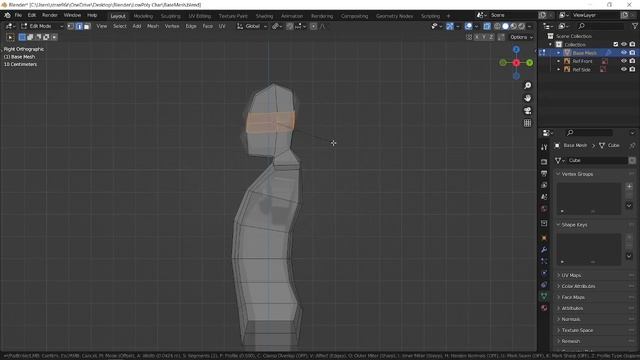Open Material properties tab icon
This screenshot has width=640, height=360.
click(544, 308)
